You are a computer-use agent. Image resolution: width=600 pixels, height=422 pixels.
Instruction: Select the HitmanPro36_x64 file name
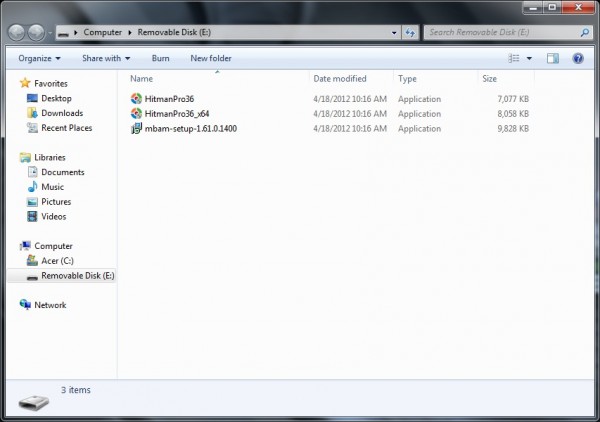tap(176, 114)
